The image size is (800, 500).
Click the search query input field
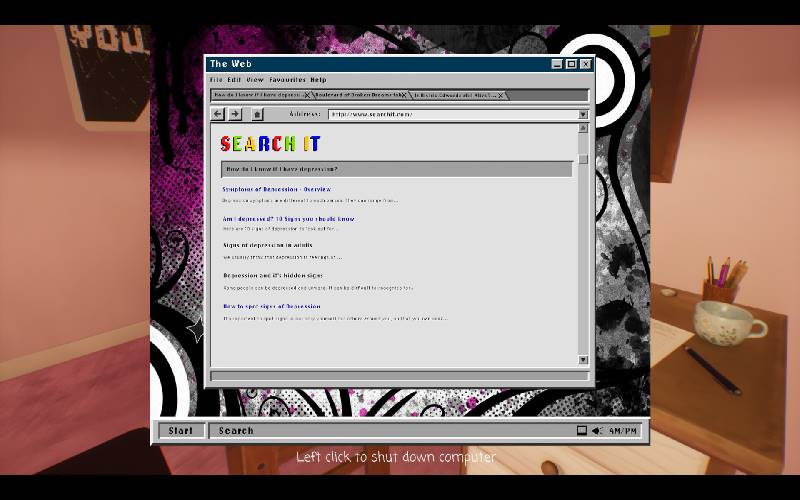pos(396,169)
